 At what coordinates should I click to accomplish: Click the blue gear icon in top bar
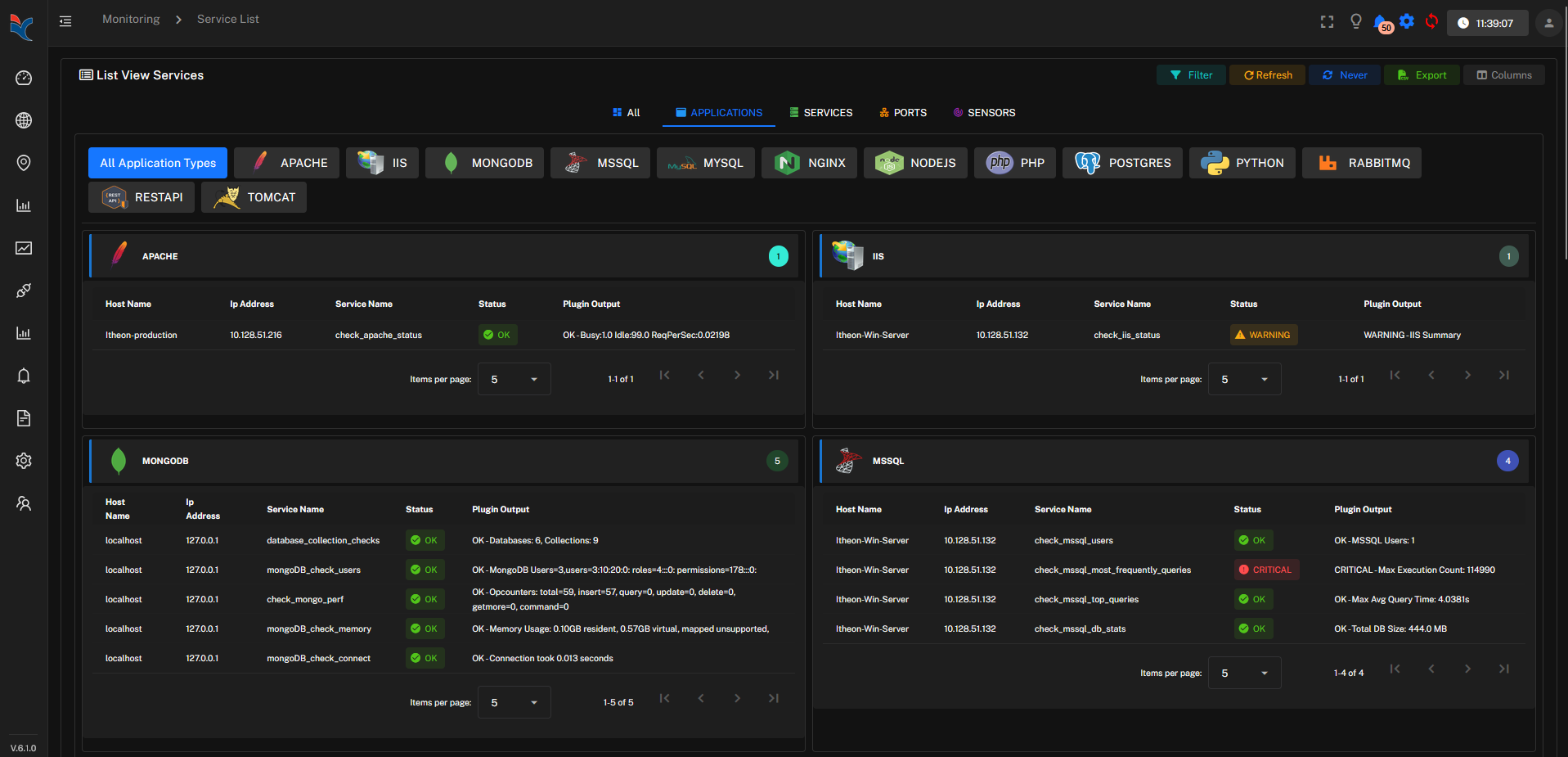click(x=1407, y=21)
